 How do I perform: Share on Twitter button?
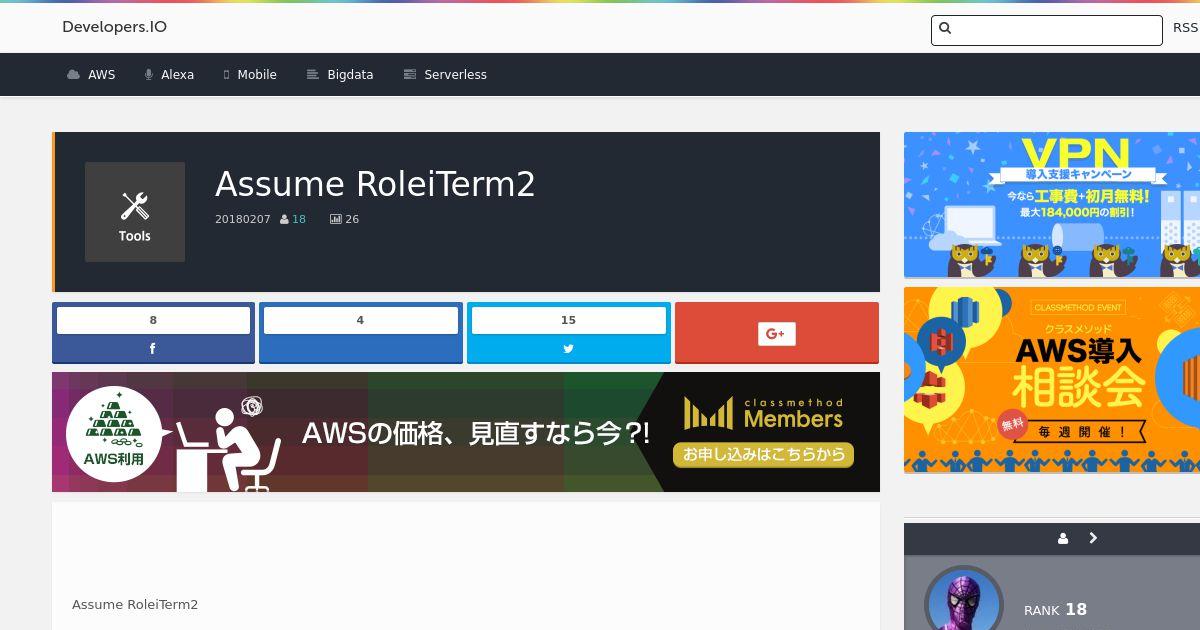(568, 348)
